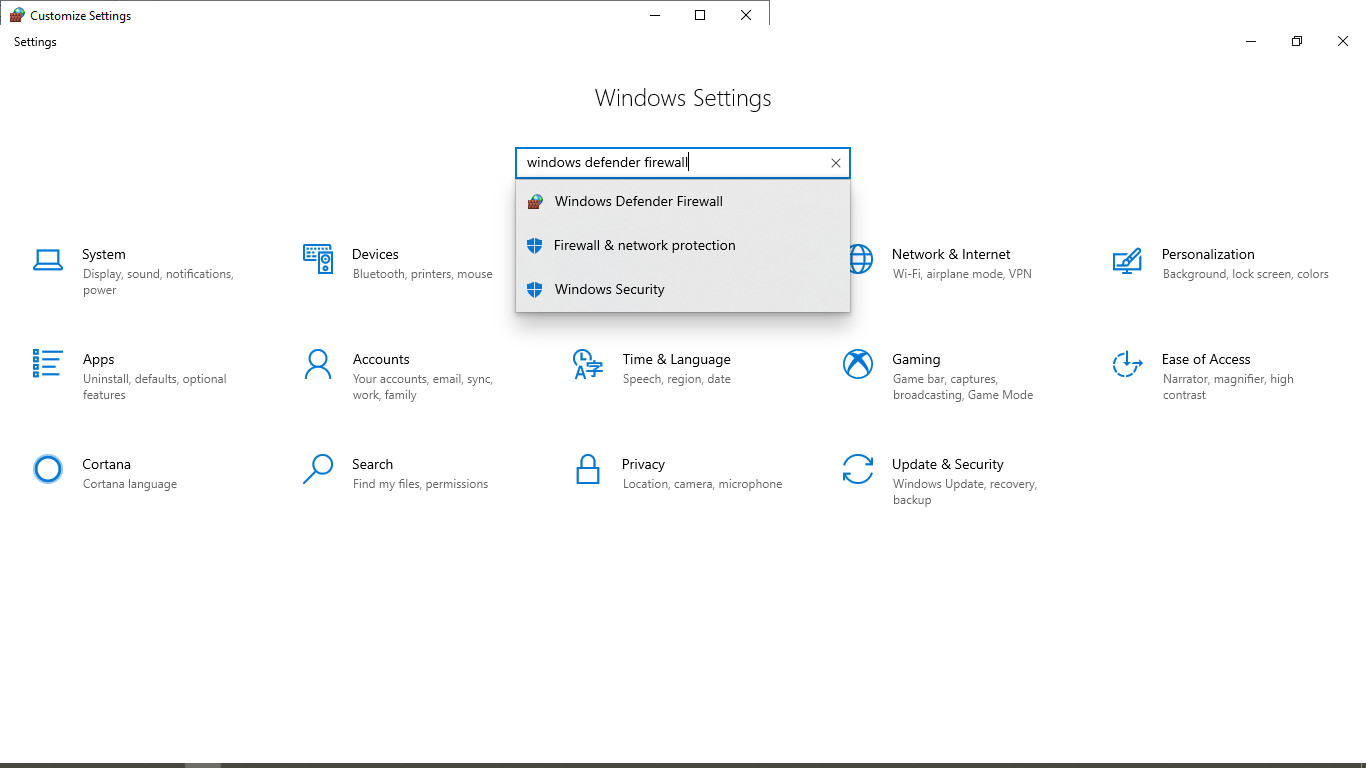Open the Devices keyboard and speaker icon
The height and width of the screenshot is (768, 1366).
[318, 258]
